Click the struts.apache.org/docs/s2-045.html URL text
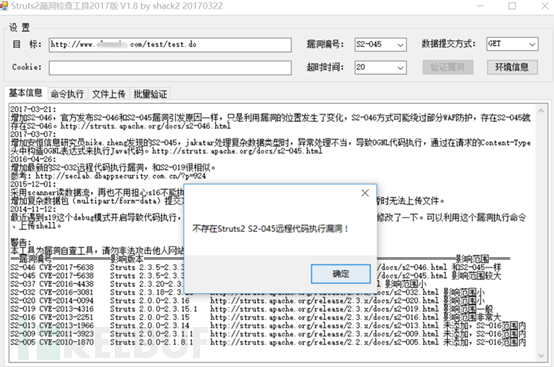This screenshot has height=367, width=554. 237,151
